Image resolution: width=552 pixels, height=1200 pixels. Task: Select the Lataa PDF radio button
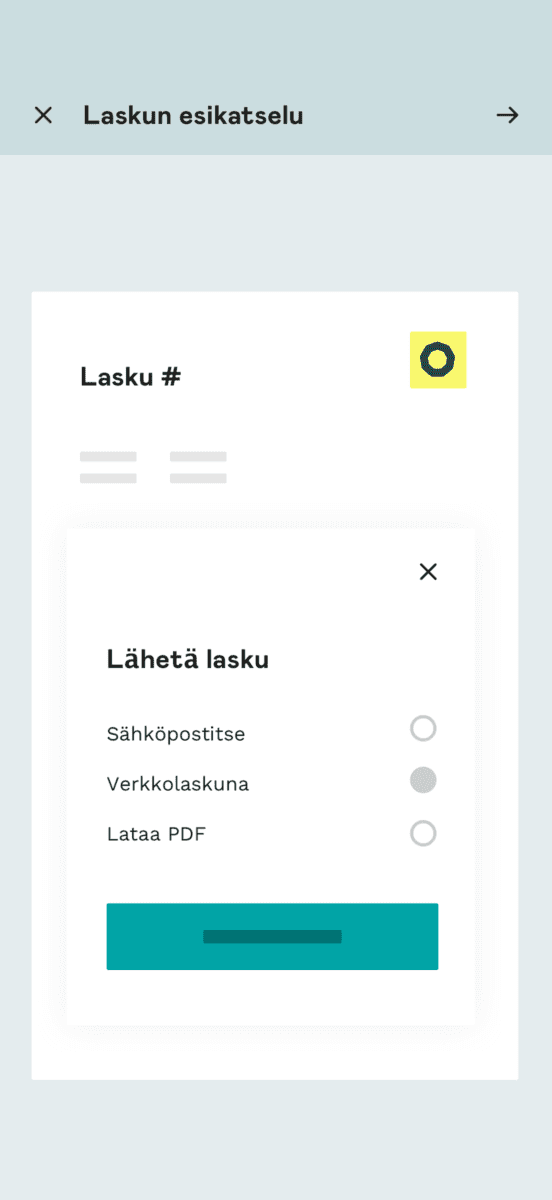(x=423, y=833)
